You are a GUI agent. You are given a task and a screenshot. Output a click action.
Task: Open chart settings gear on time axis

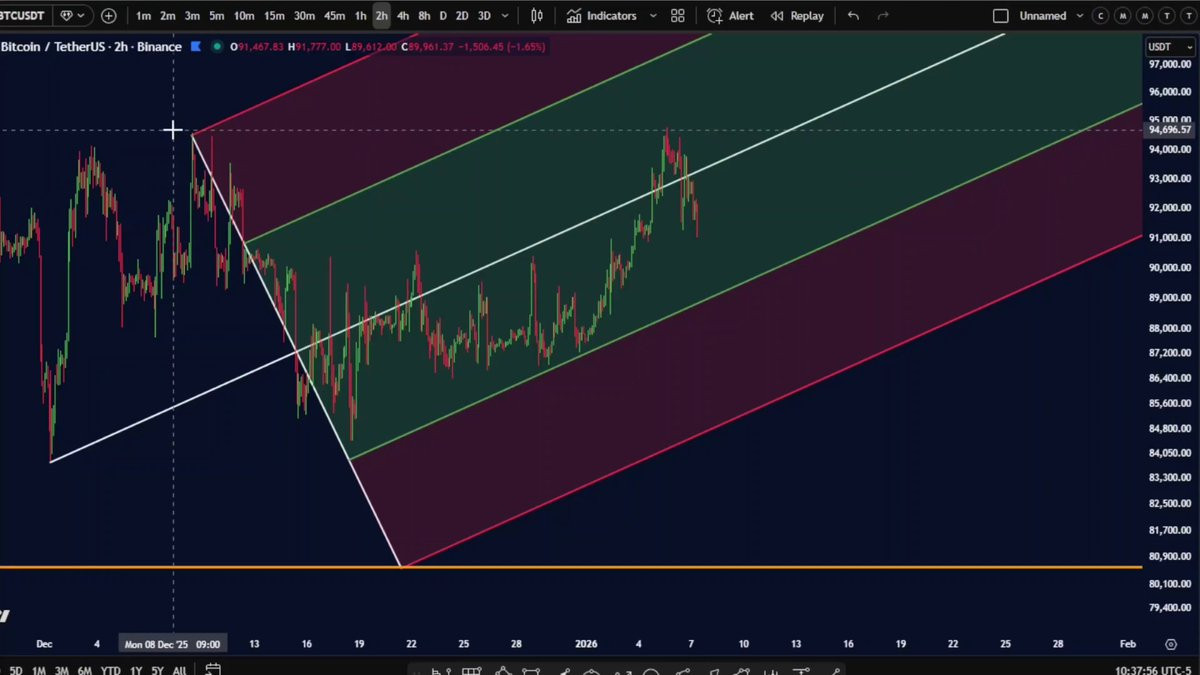click(1170, 644)
